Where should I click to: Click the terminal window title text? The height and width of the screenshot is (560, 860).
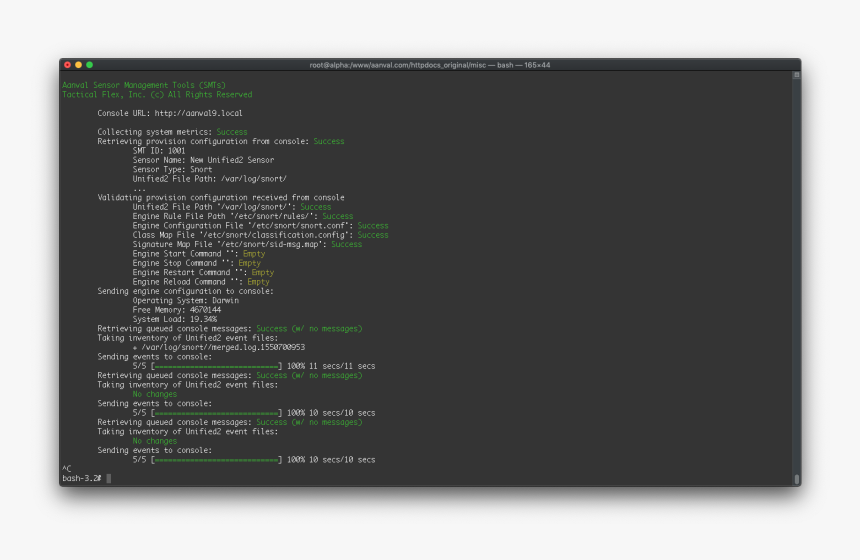point(429,65)
